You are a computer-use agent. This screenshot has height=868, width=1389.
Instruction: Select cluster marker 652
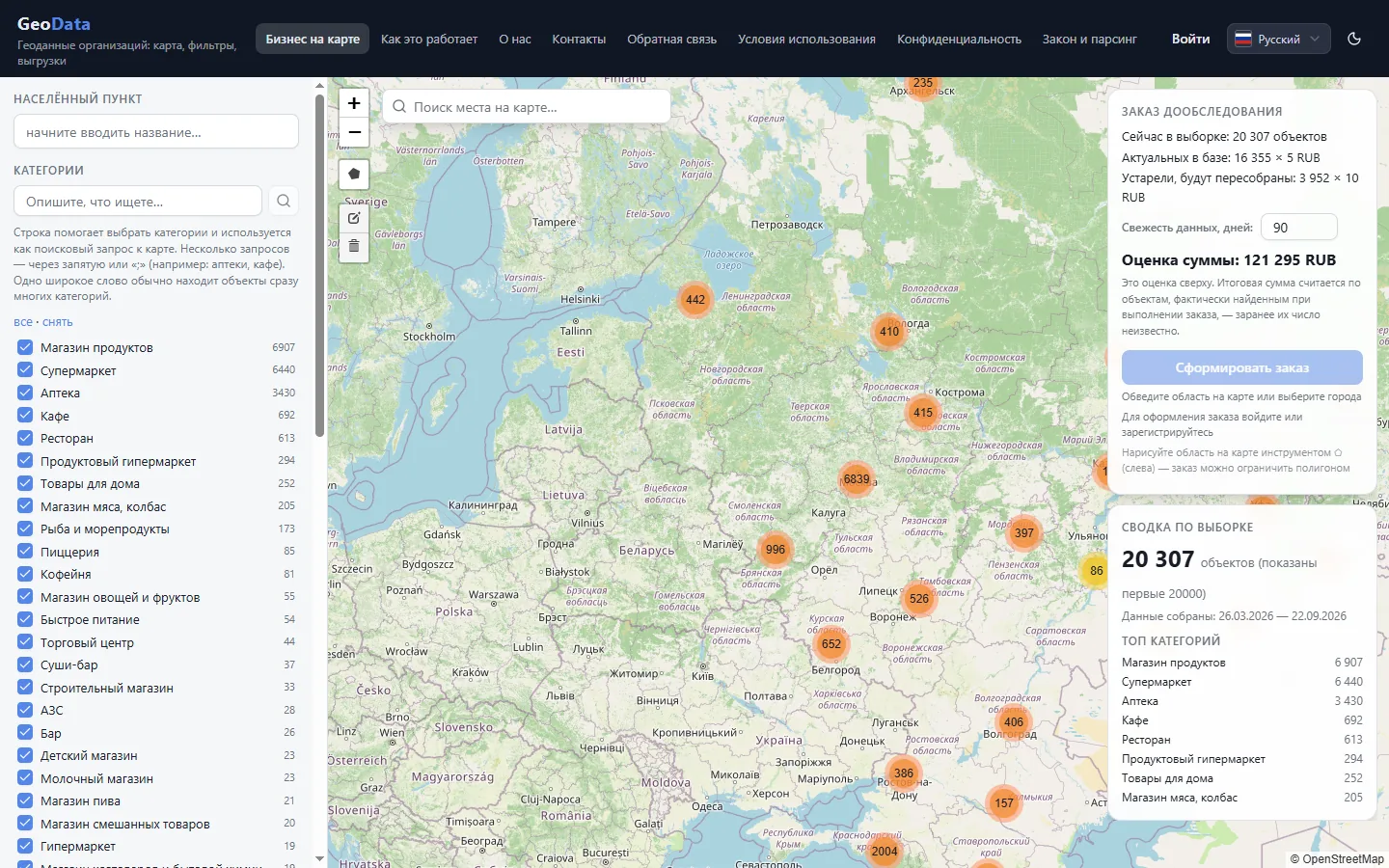(831, 644)
